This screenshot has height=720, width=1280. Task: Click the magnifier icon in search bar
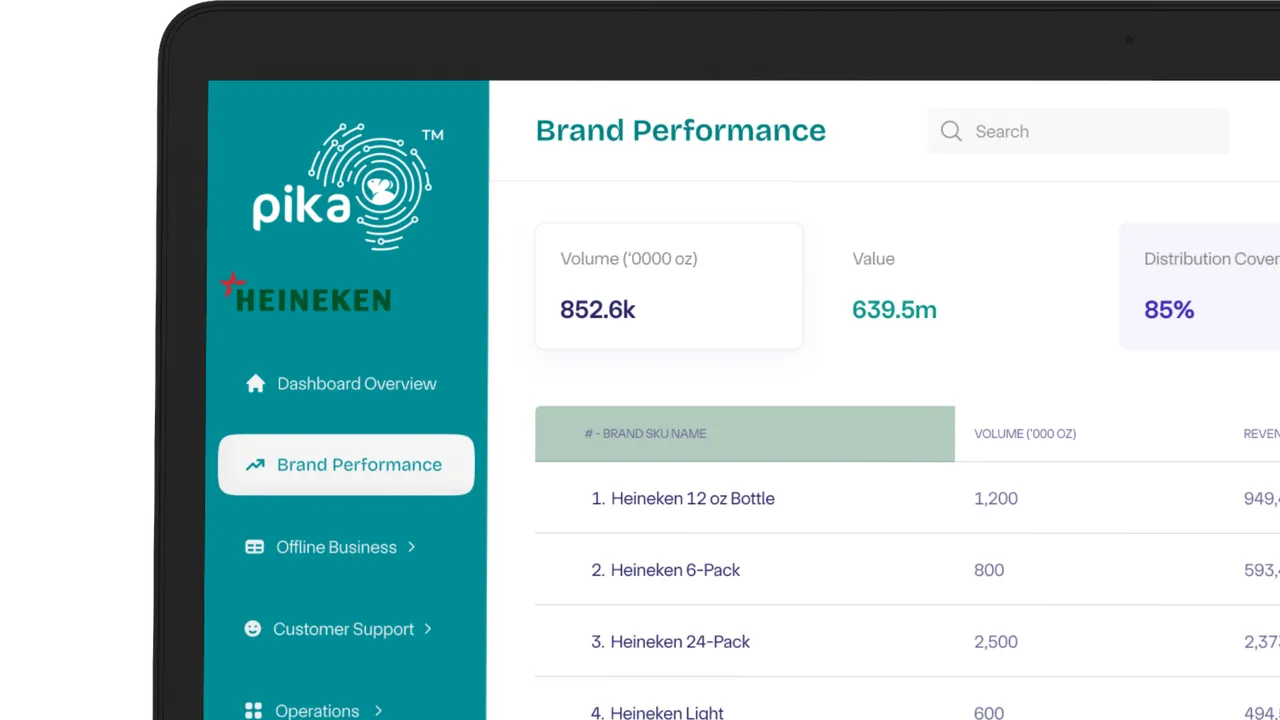[951, 131]
